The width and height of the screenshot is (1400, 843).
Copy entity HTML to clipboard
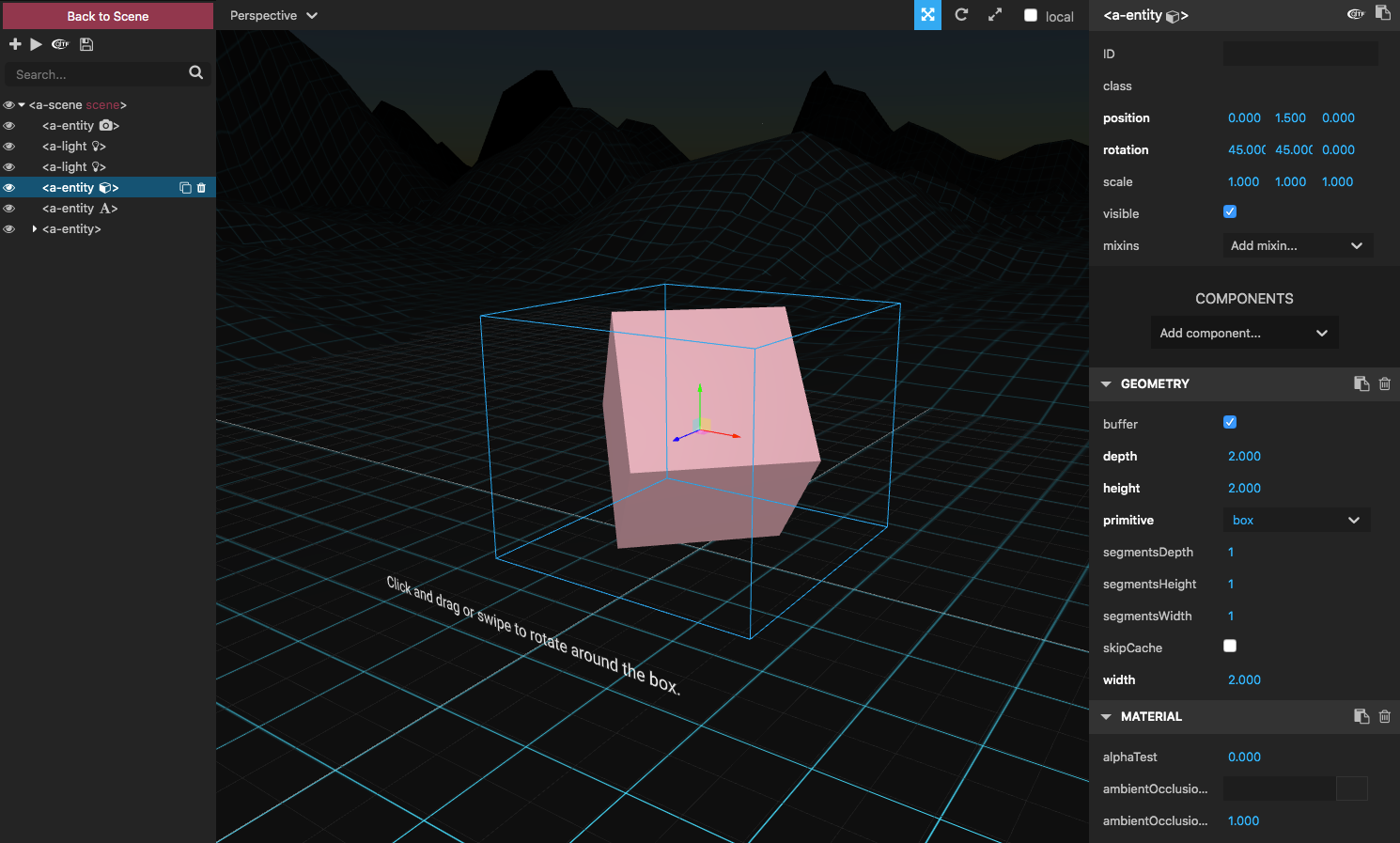click(1382, 12)
